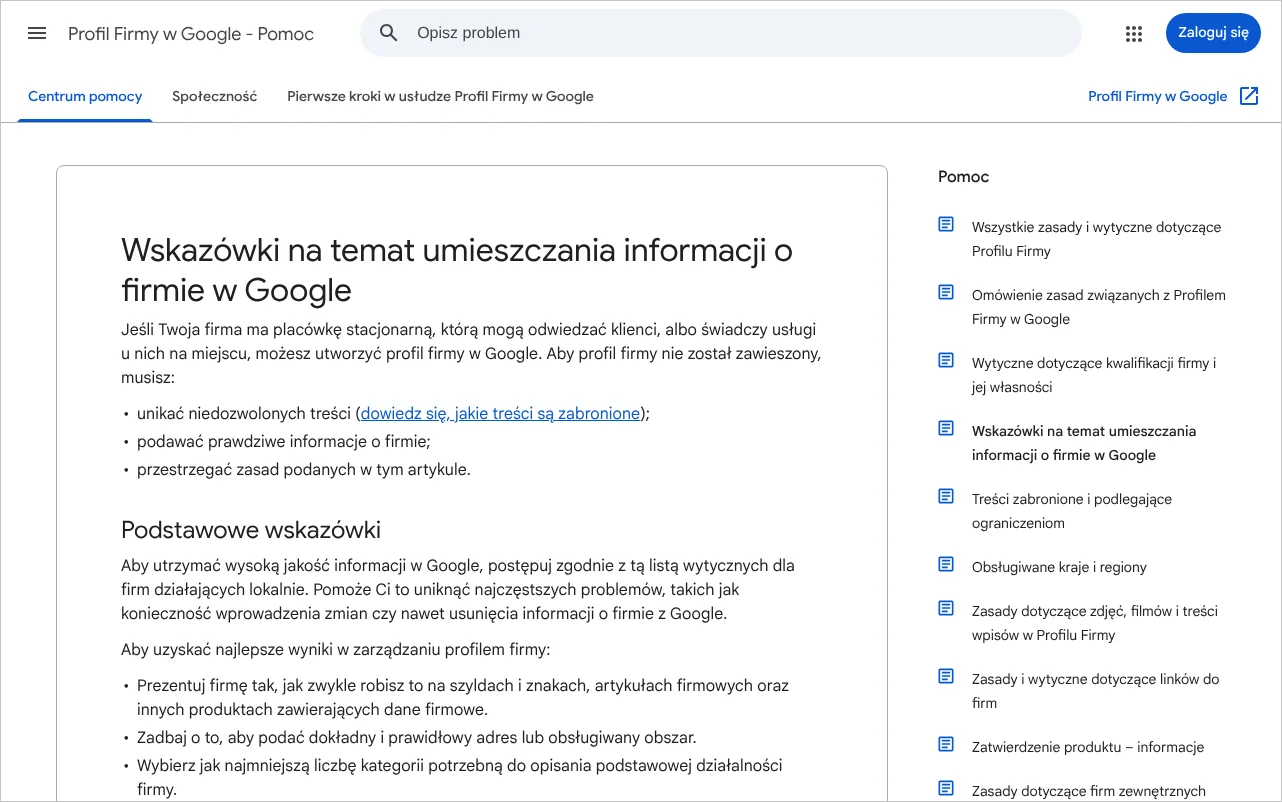Open the Profil Firmy w Google header link
Screen dimensions: 1282x802
coord(1157,97)
